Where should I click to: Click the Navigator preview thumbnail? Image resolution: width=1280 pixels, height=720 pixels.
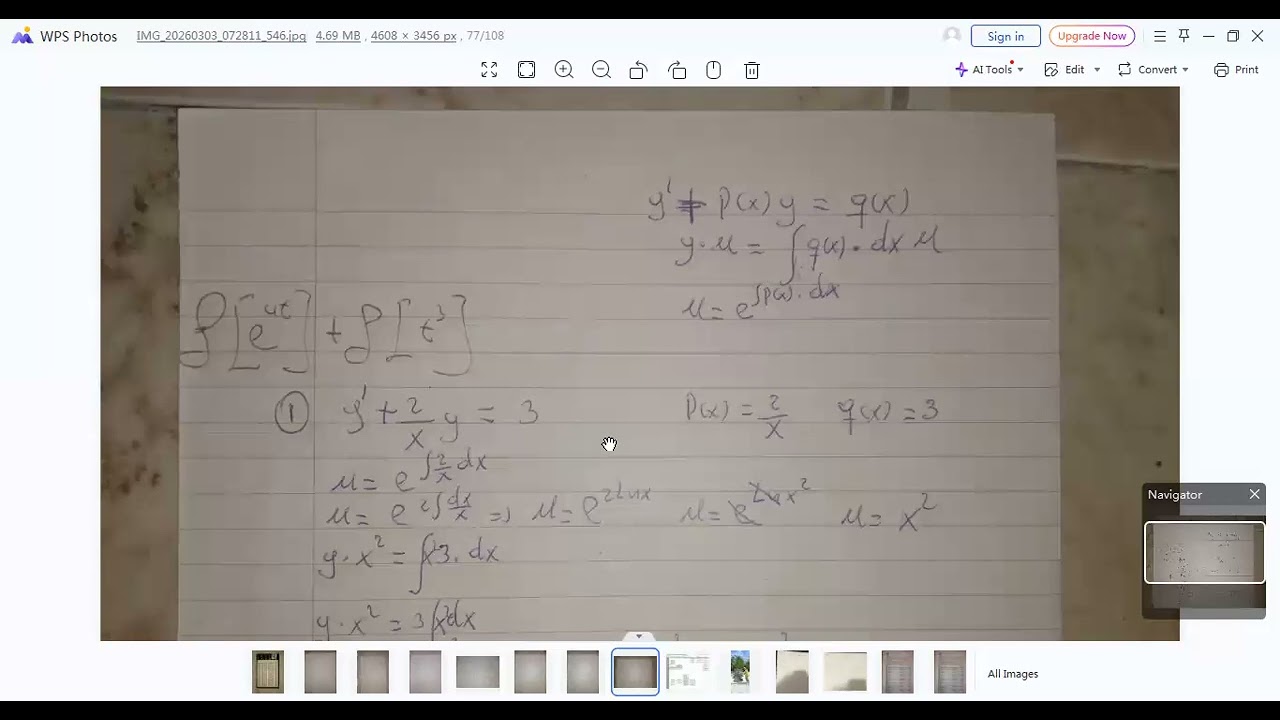click(1204, 552)
